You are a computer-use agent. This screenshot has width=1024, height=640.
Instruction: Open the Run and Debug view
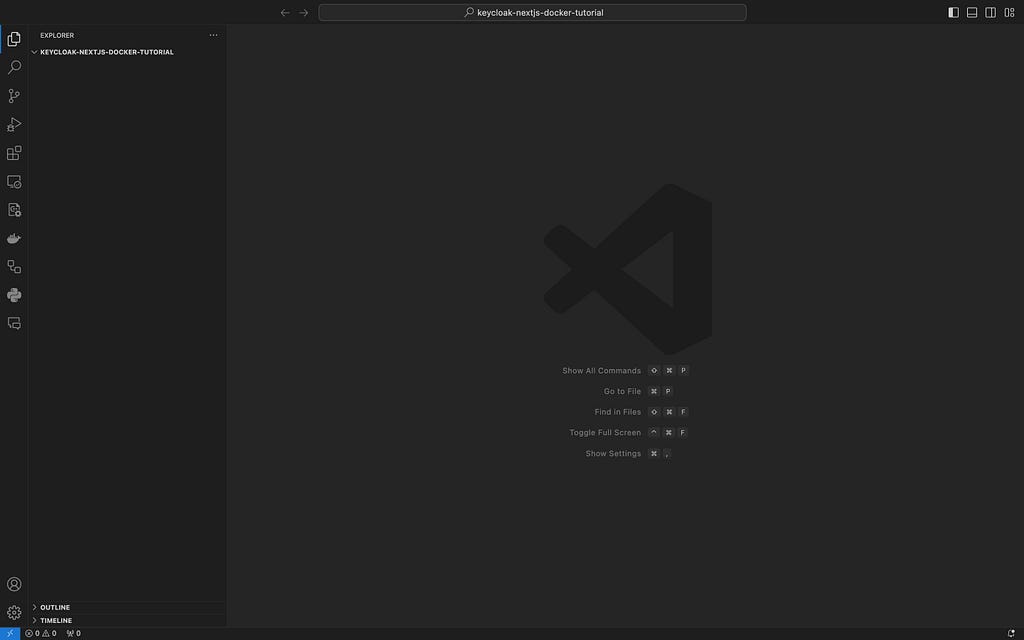(x=14, y=124)
